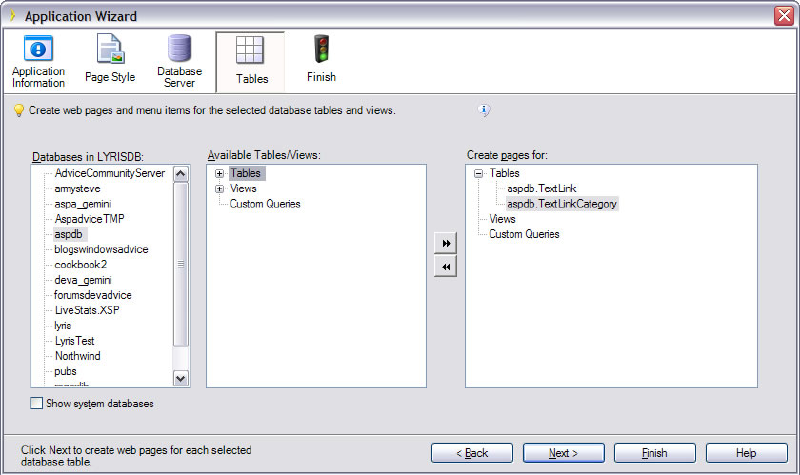Open Help from the bottom button
The height and width of the screenshot is (475, 800).
point(746,453)
